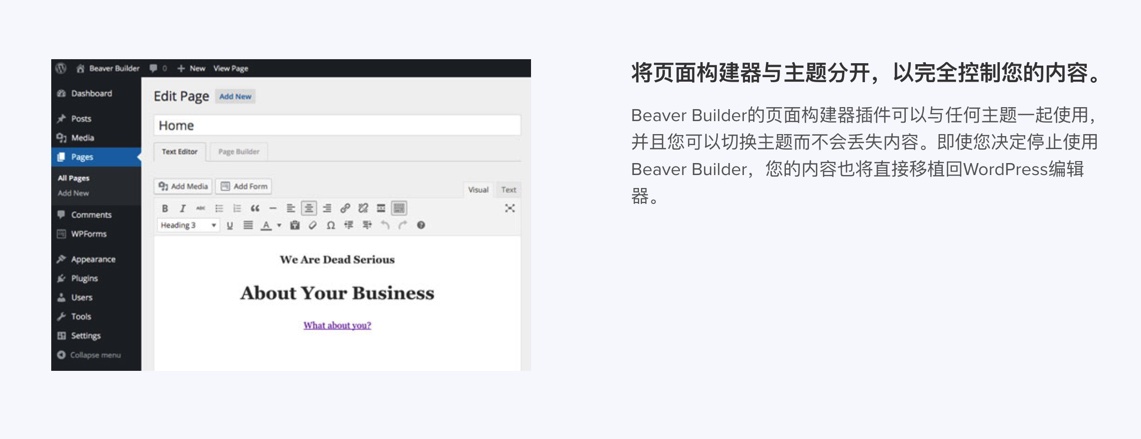Click the remove link icon
Viewport: 1141px width, 439px height.
tap(363, 208)
